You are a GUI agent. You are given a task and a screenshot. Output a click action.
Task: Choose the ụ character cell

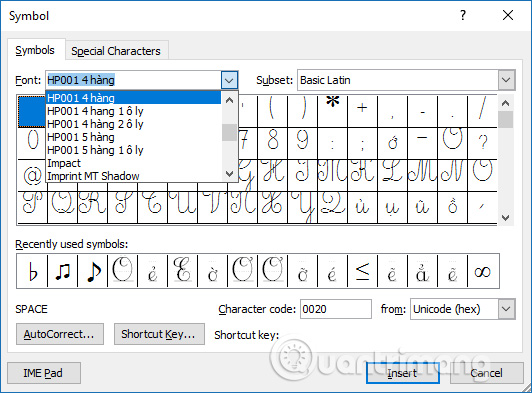pyautogui.click(x=392, y=207)
